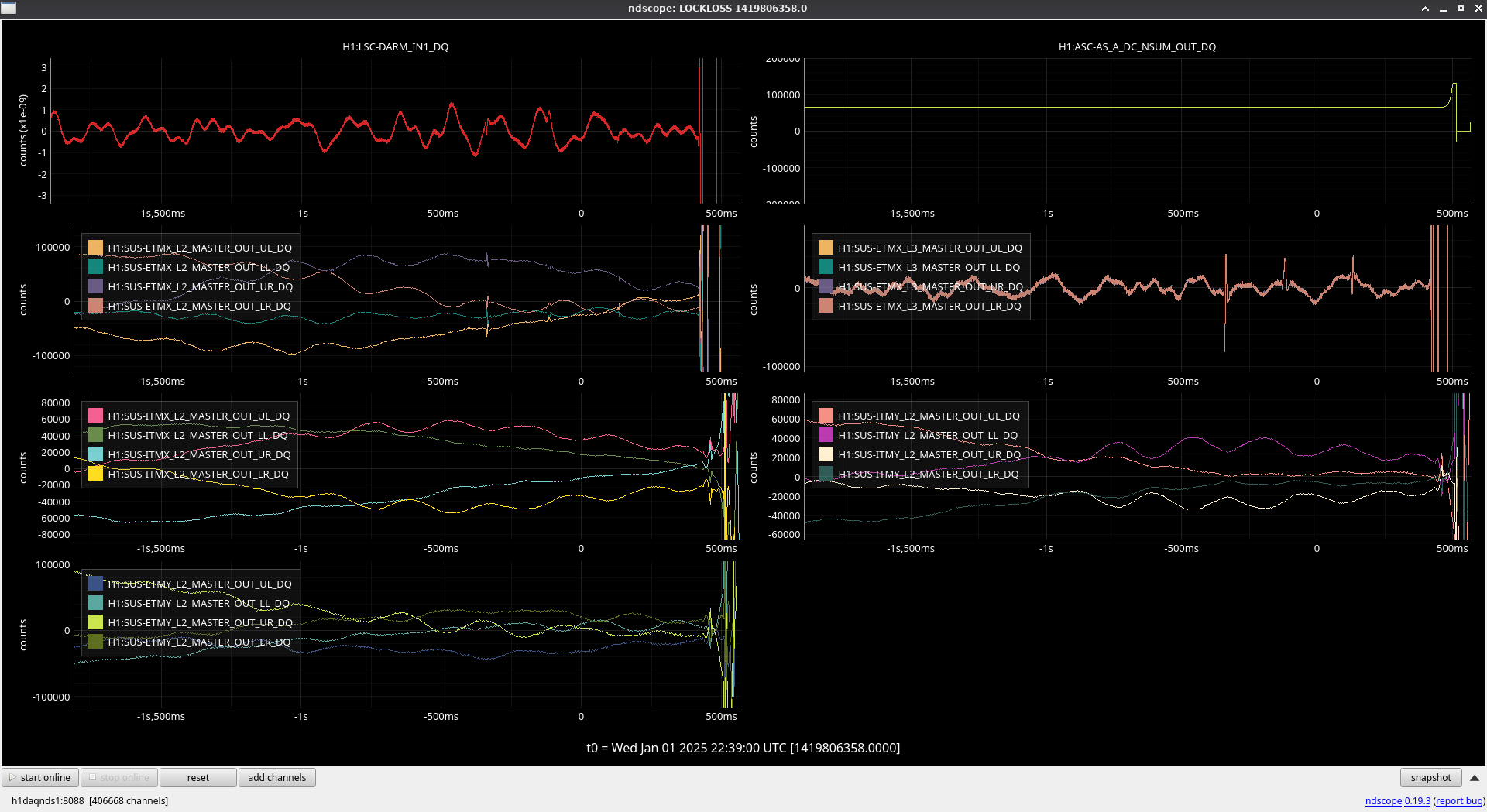The height and width of the screenshot is (812, 1487).
Task: Click the ETMY_L2_MASTER_OUT_UR_DQ lime swatch
Action: 95,622
